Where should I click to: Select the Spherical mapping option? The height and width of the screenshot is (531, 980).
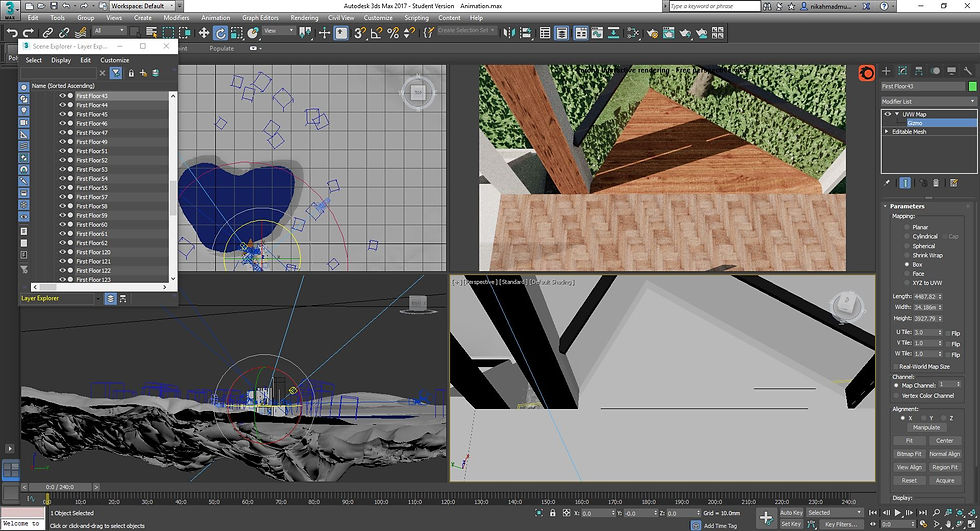point(907,246)
